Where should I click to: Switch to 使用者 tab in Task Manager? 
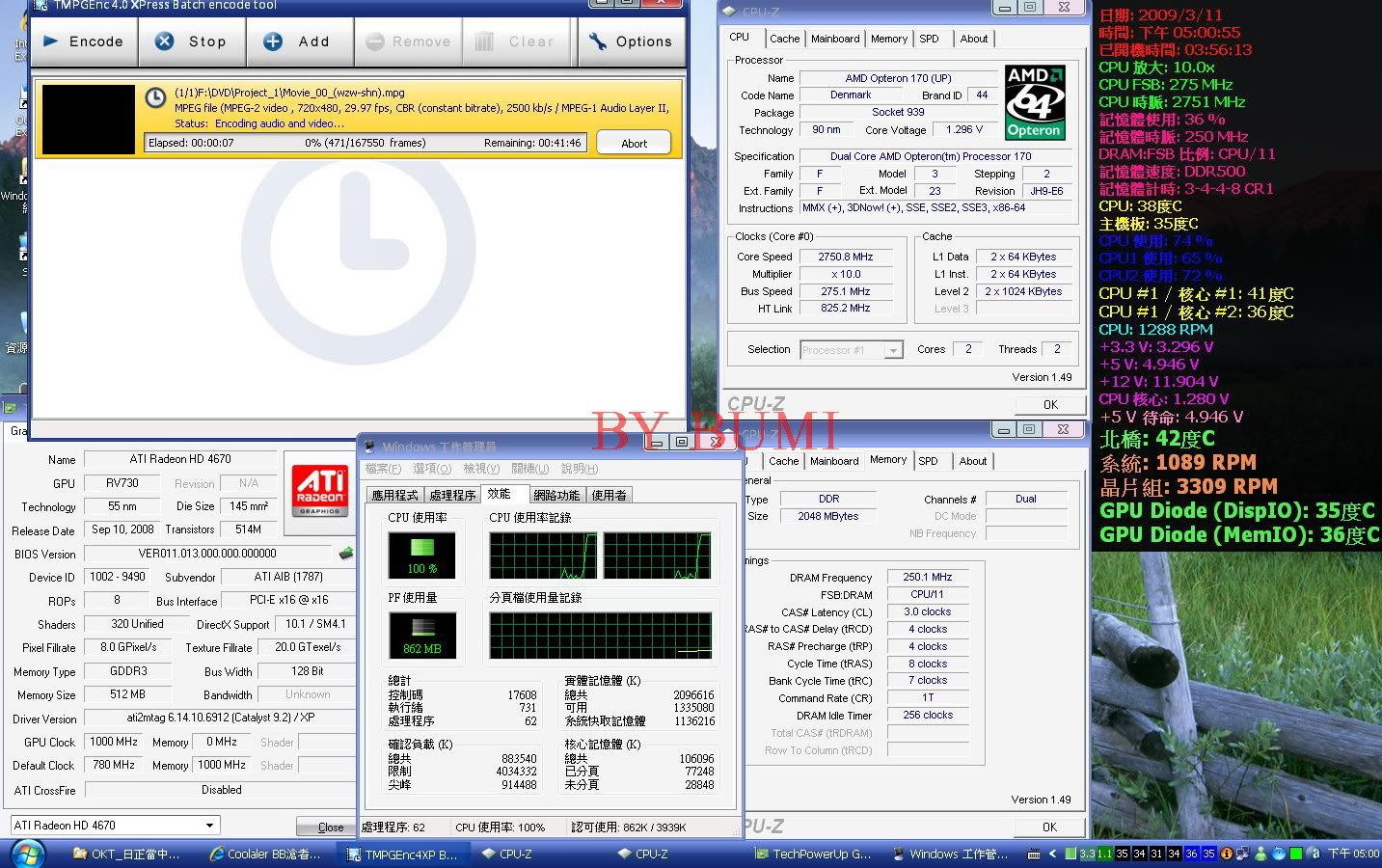click(609, 495)
